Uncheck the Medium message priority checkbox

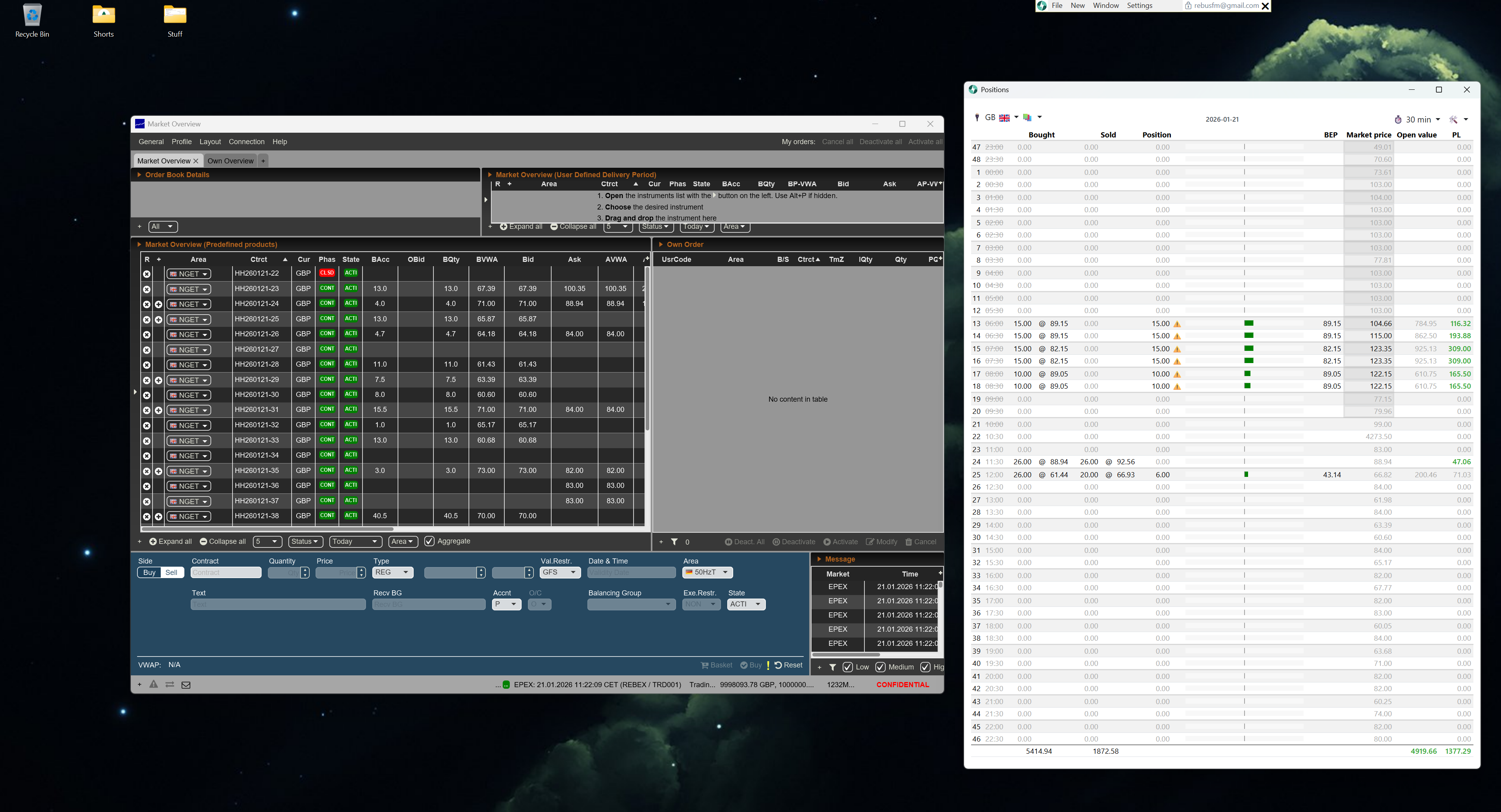pos(881,667)
